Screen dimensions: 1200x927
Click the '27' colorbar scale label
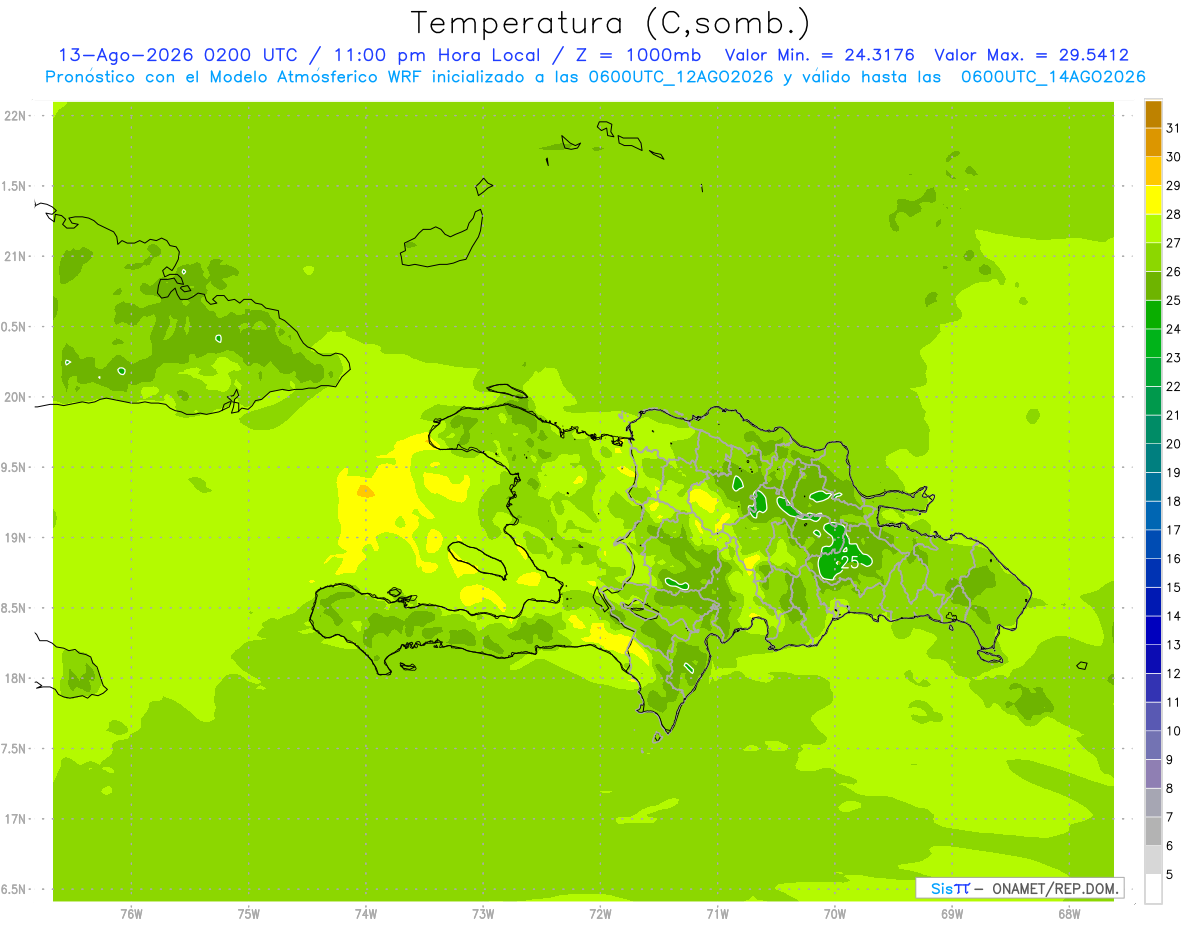point(1174,243)
